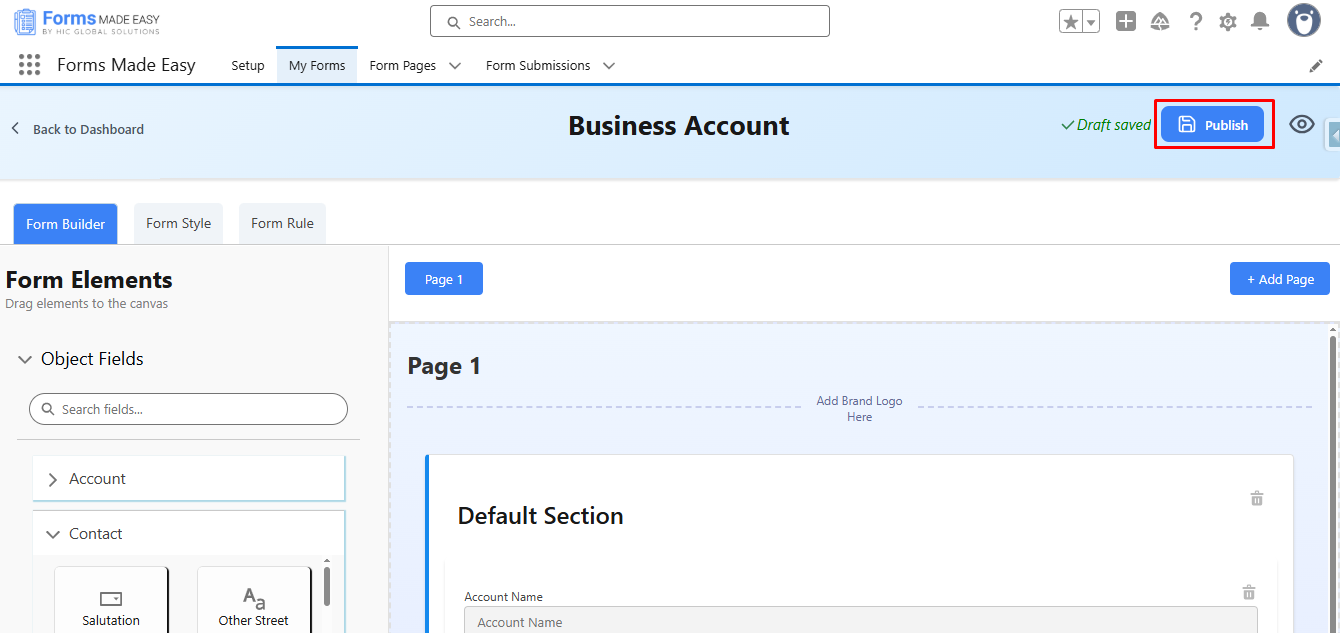Delete the Account Name field
Screen dimensions: 1340x633
pos(1248,592)
